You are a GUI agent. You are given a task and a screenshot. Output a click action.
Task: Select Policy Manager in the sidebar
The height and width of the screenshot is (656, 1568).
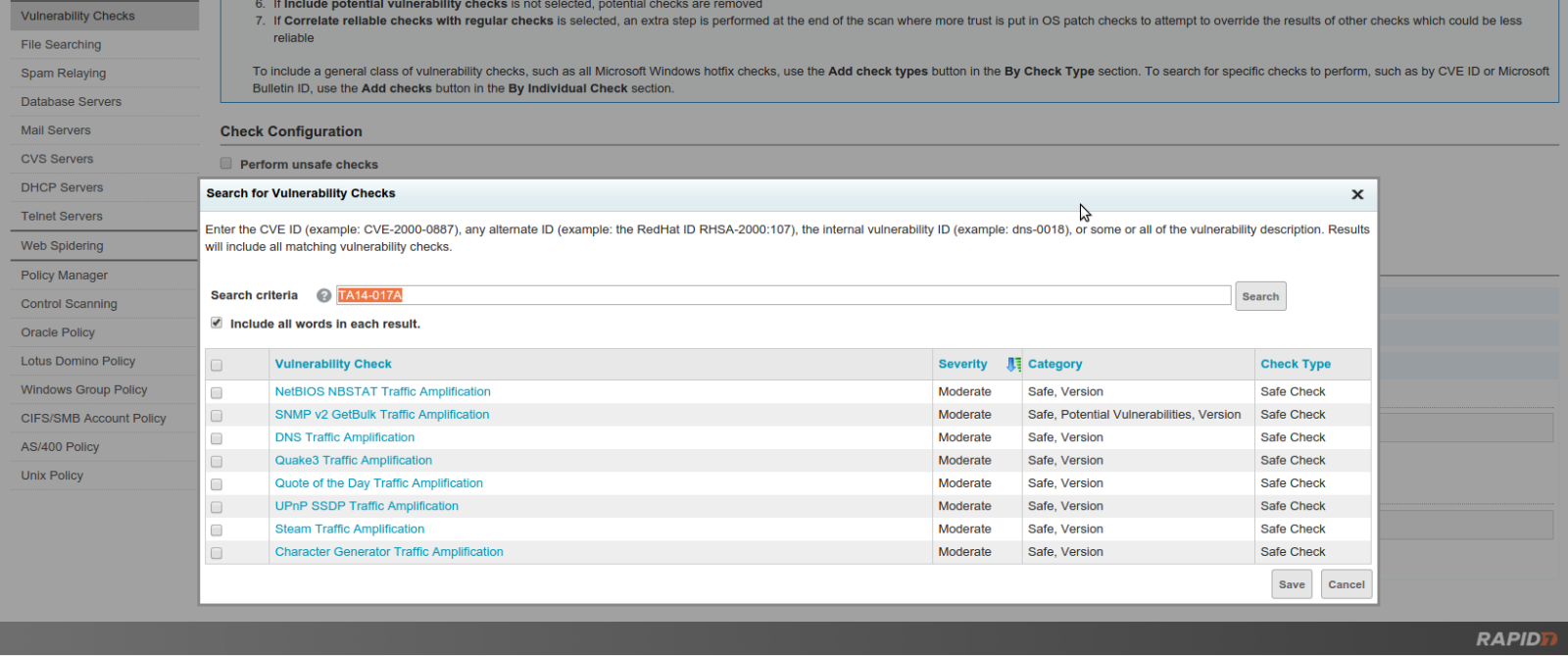tap(65, 276)
